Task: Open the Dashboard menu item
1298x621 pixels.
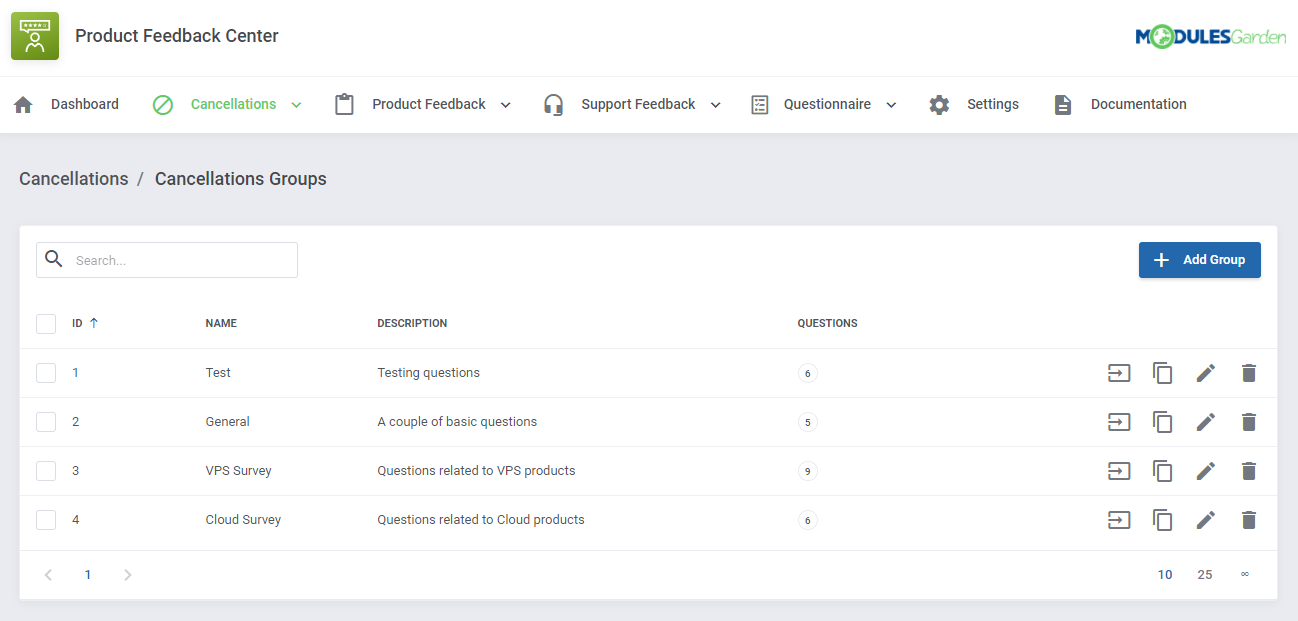Action: 85,104
